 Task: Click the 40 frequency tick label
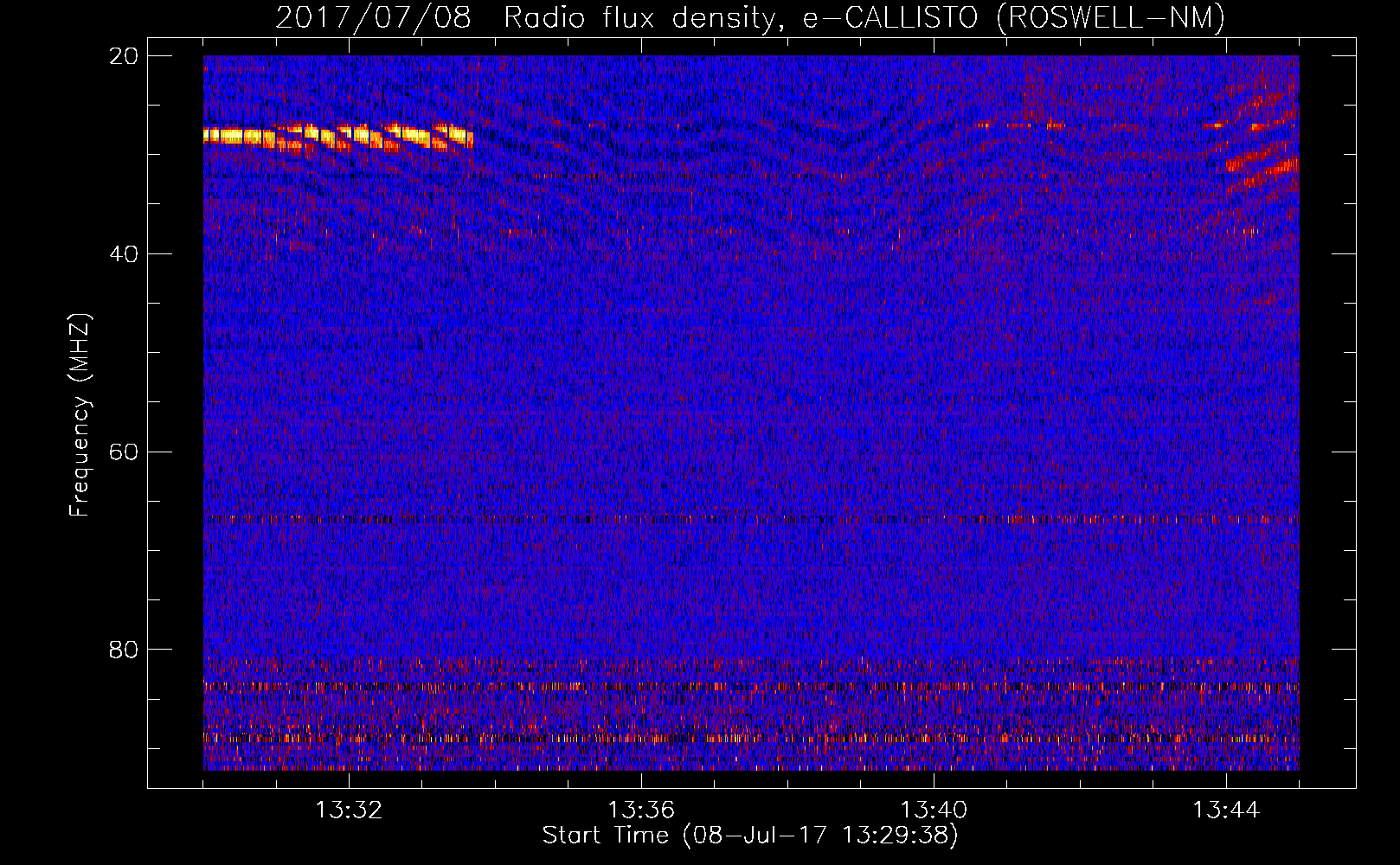123,254
